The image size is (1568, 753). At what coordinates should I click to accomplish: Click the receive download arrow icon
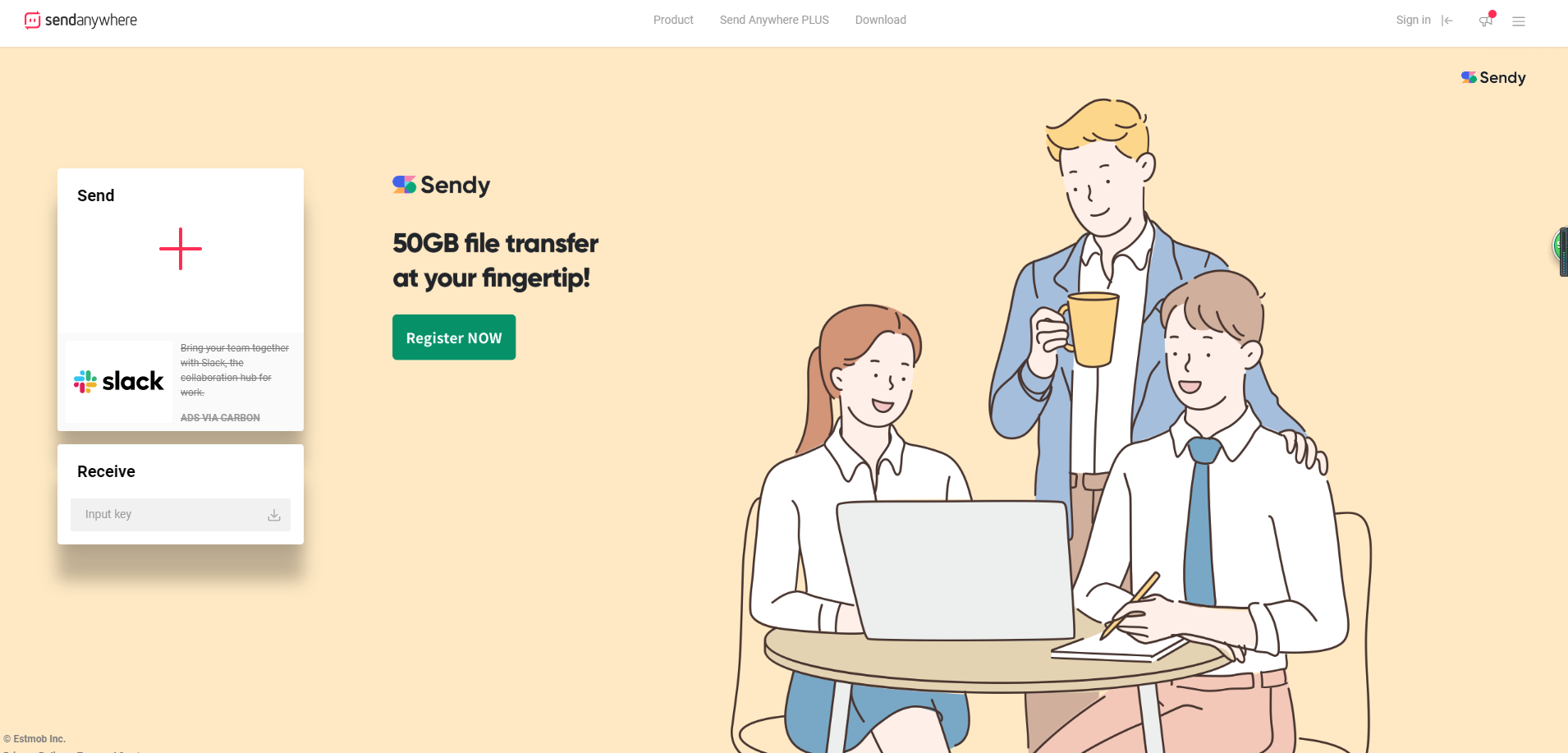pos(274,515)
